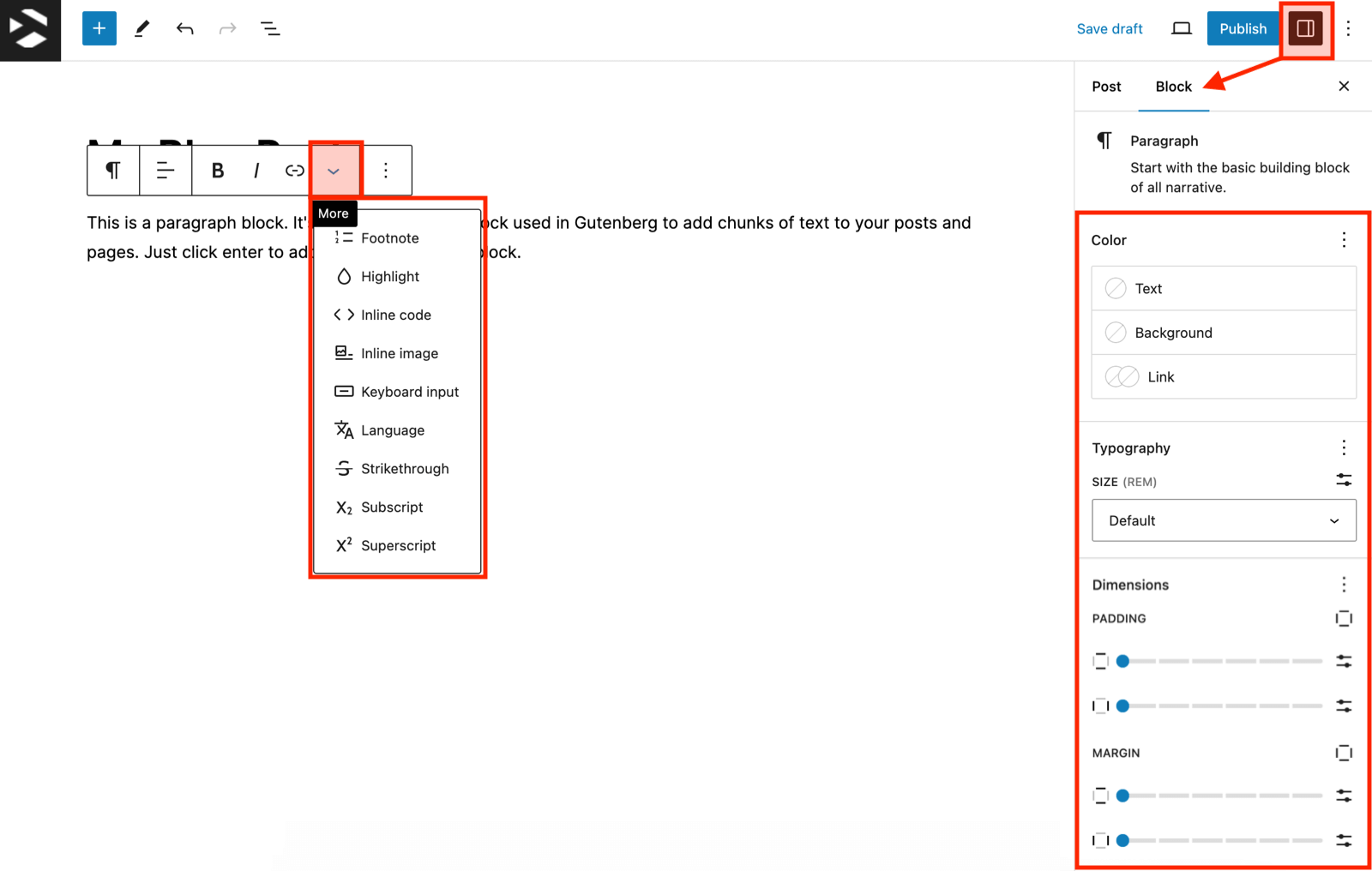Adjust the second Margin slider
This screenshot has height=871, width=1372.
[1222, 840]
